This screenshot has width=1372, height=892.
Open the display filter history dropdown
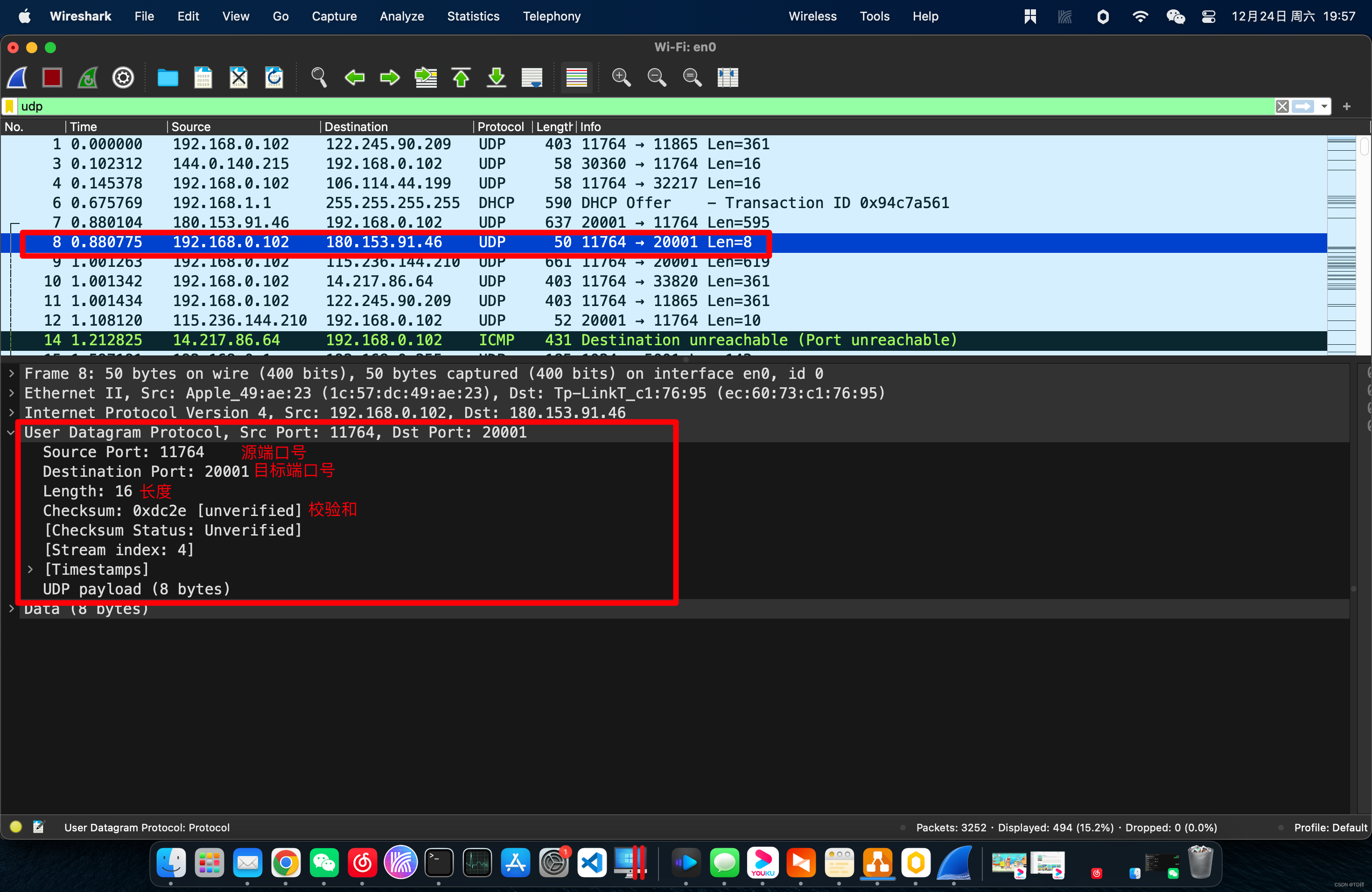click(x=1324, y=106)
